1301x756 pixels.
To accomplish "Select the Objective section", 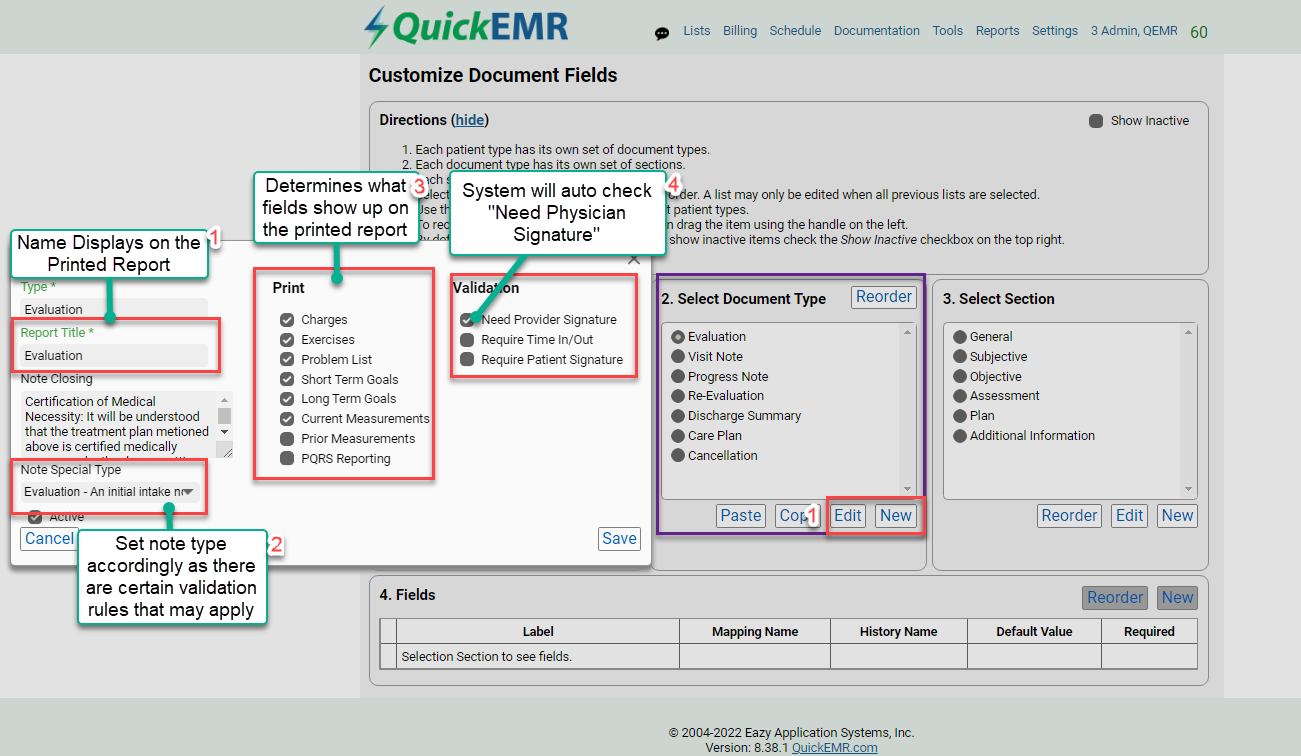I will click(960, 377).
